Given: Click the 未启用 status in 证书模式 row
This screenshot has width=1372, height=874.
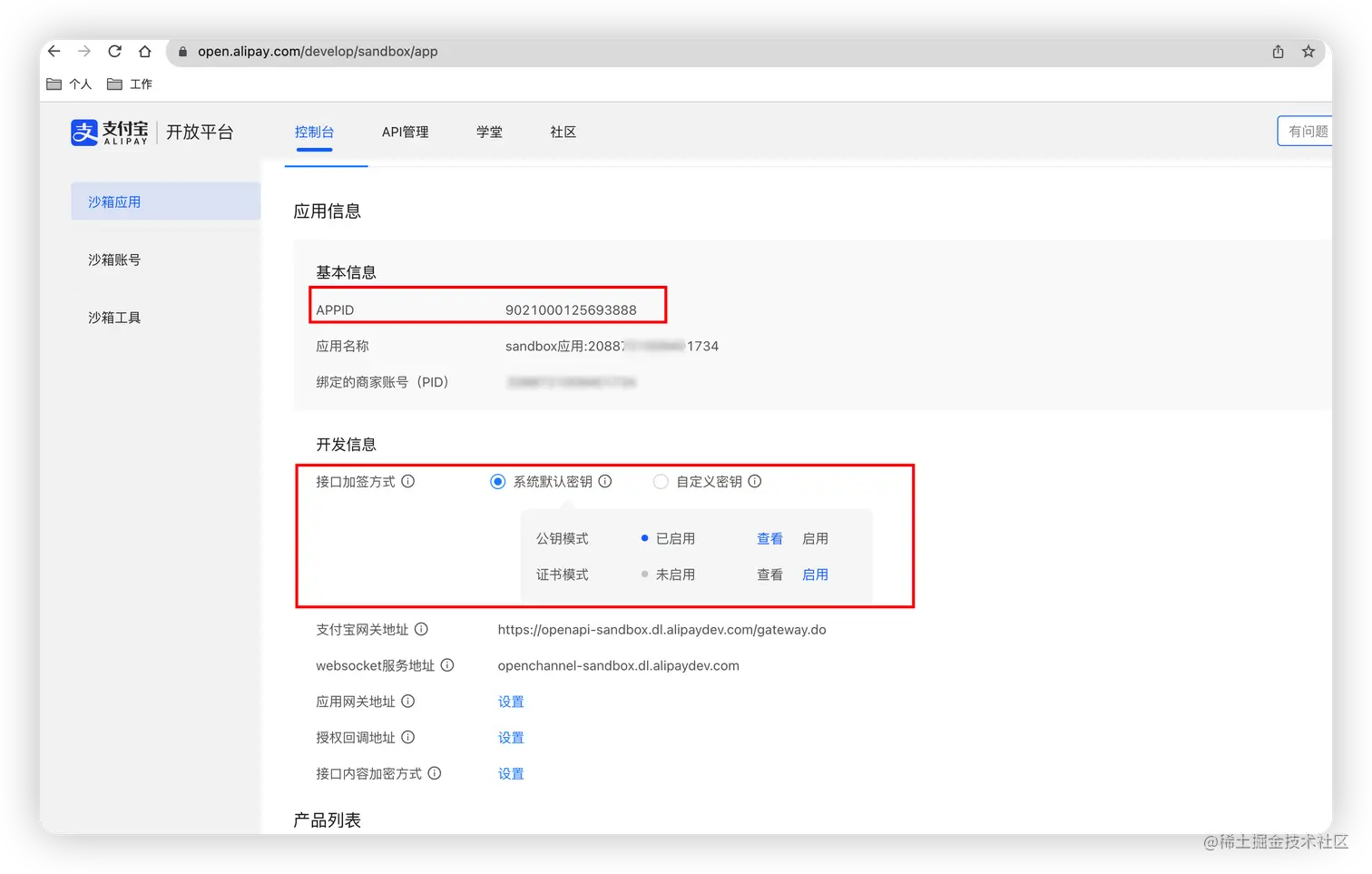Looking at the screenshot, I should tap(675, 574).
